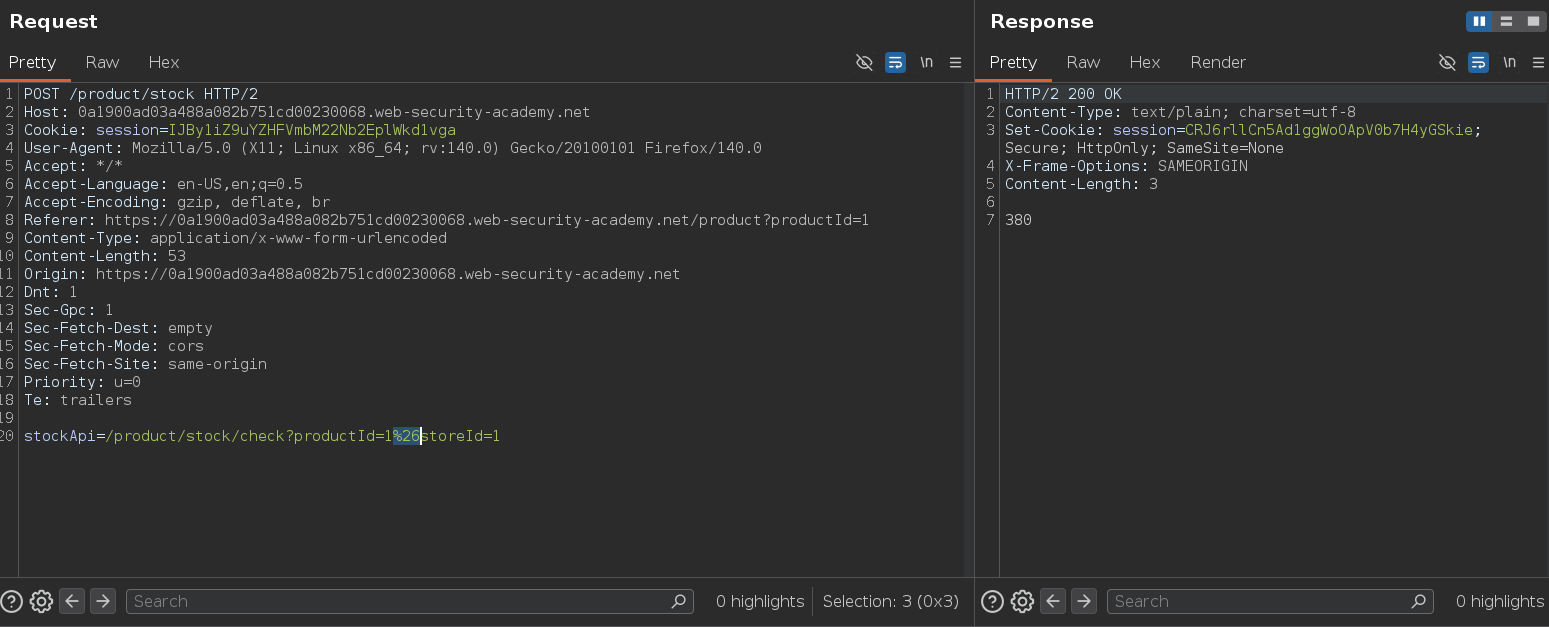The image size is (1549, 627).
Task: Select top-bottom split layout icon
Action: coord(1506,21)
